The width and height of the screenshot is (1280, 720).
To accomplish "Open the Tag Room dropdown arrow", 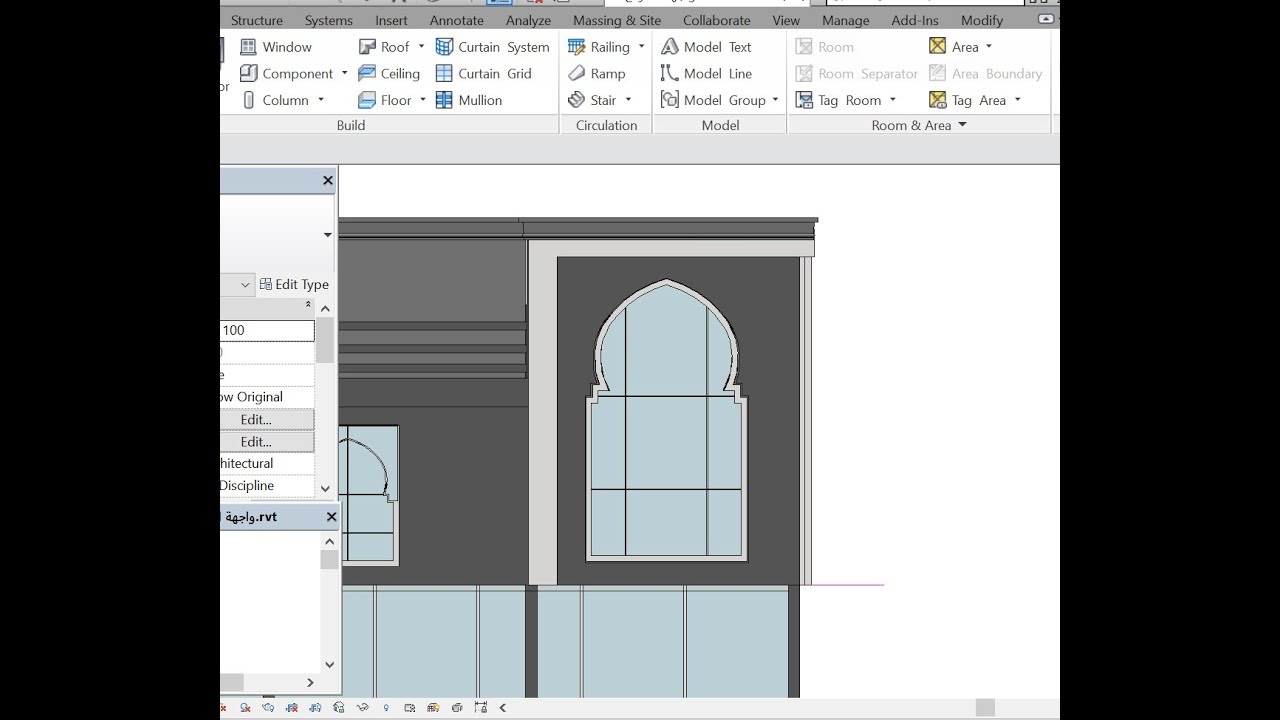I will coord(892,100).
